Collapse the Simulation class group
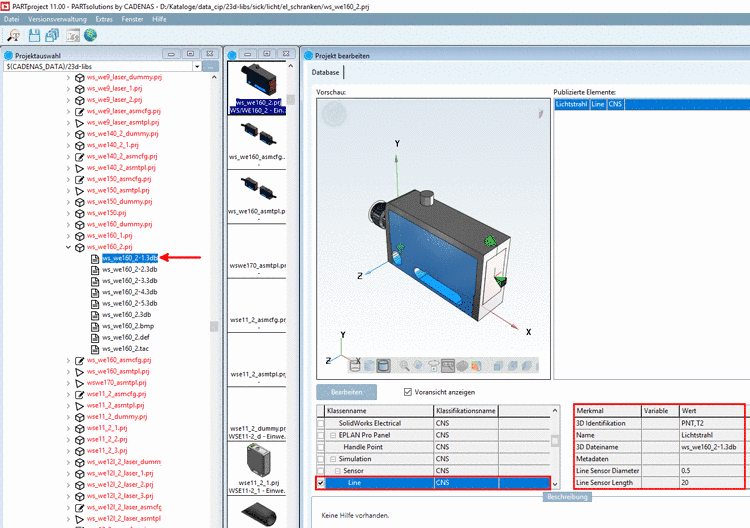 (x=333, y=459)
